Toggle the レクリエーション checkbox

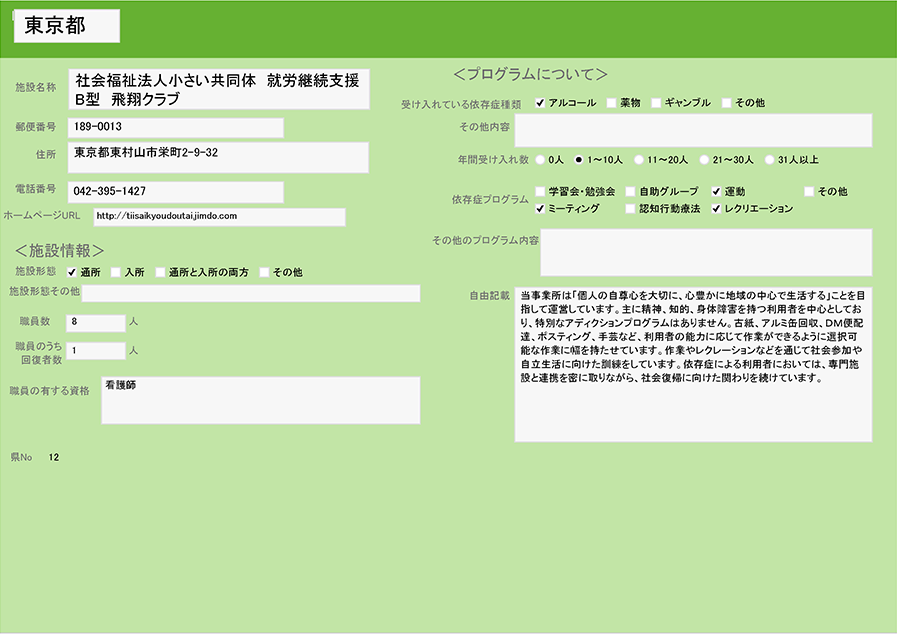[717, 209]
